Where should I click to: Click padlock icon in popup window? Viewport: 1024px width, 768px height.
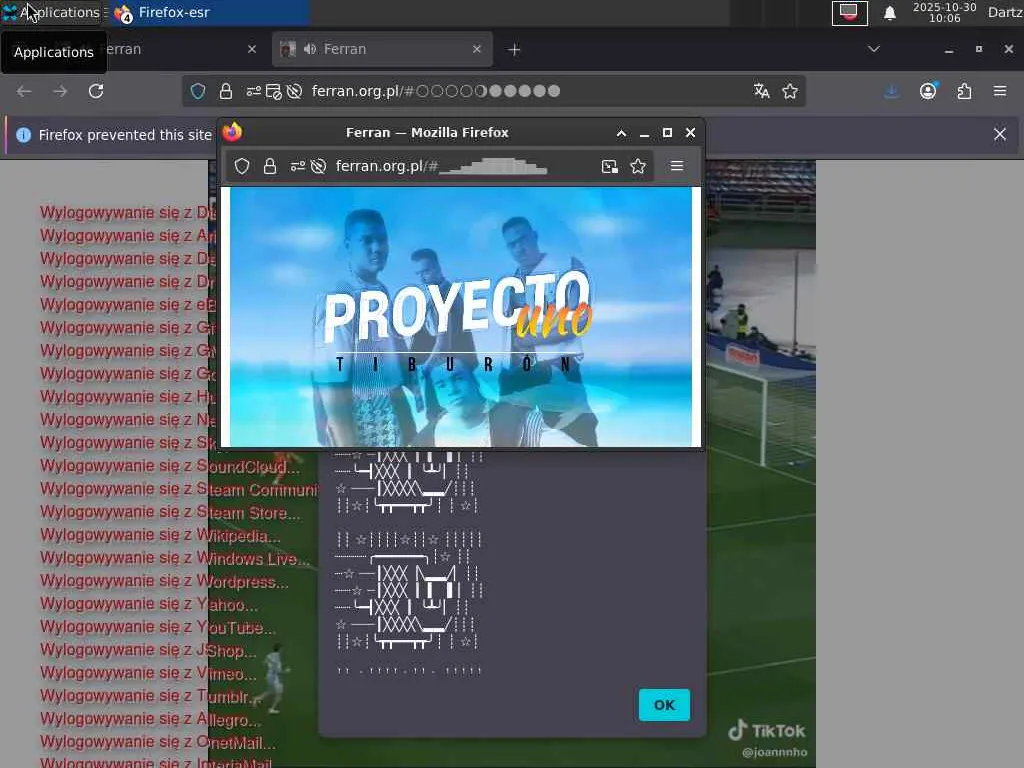pyautogui.click(x=270, y=167)
